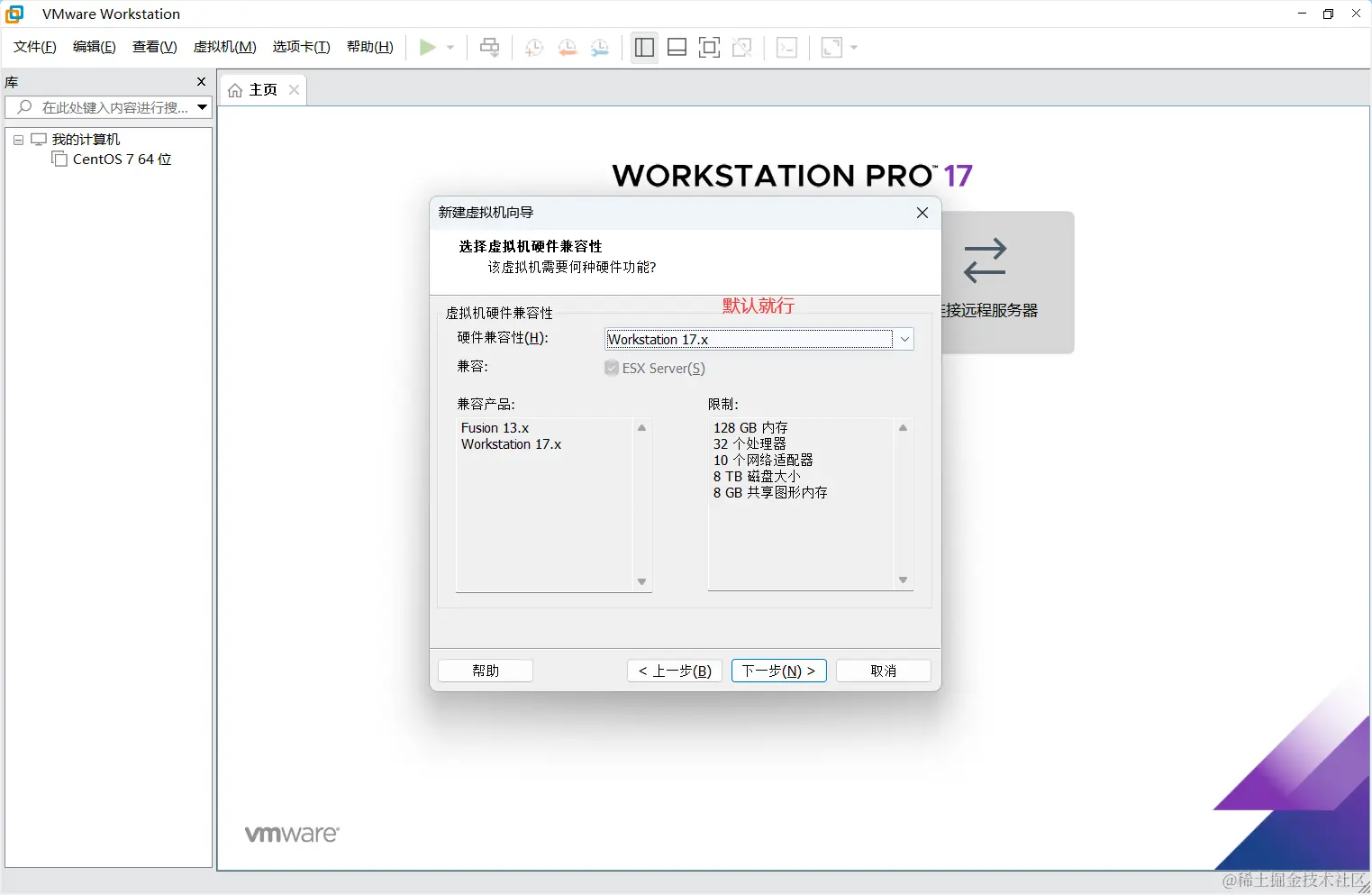Select the 128 GB 内存 limit entry

click(750, 428)
